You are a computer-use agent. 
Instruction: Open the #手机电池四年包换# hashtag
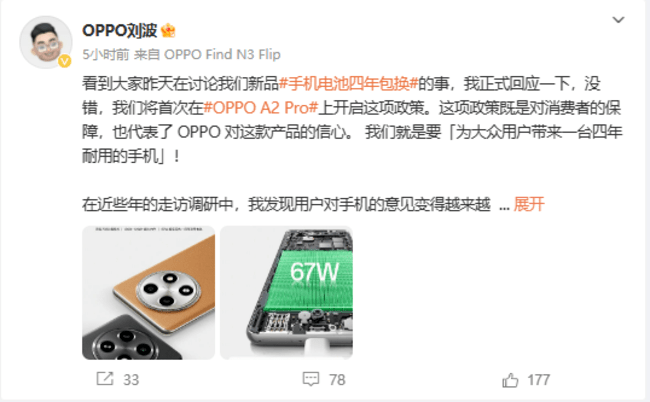(348, 84)
